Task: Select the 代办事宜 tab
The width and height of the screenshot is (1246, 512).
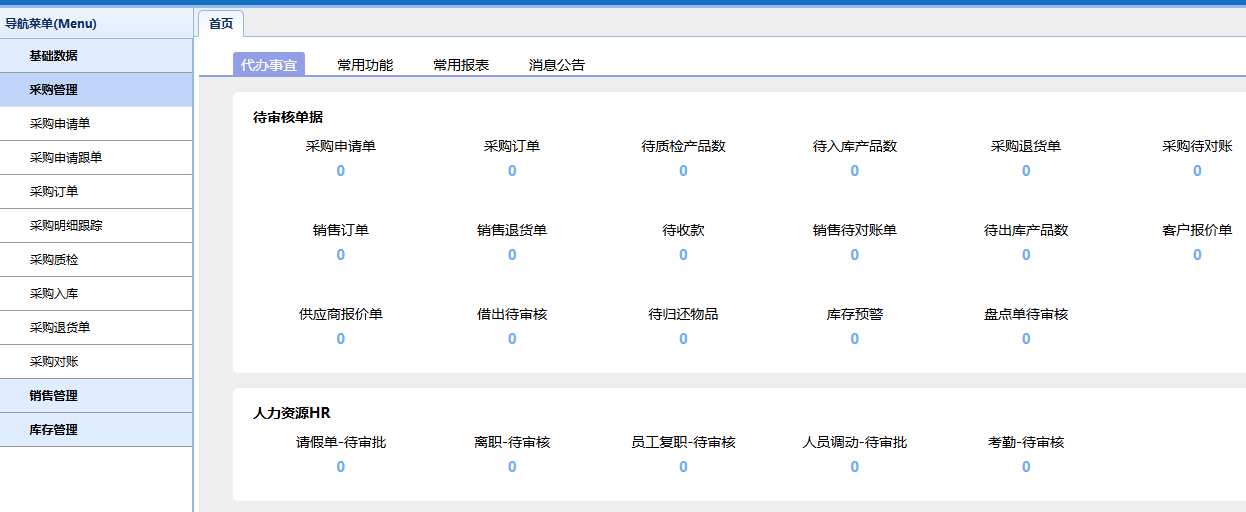Action: (x=269, y=65)
